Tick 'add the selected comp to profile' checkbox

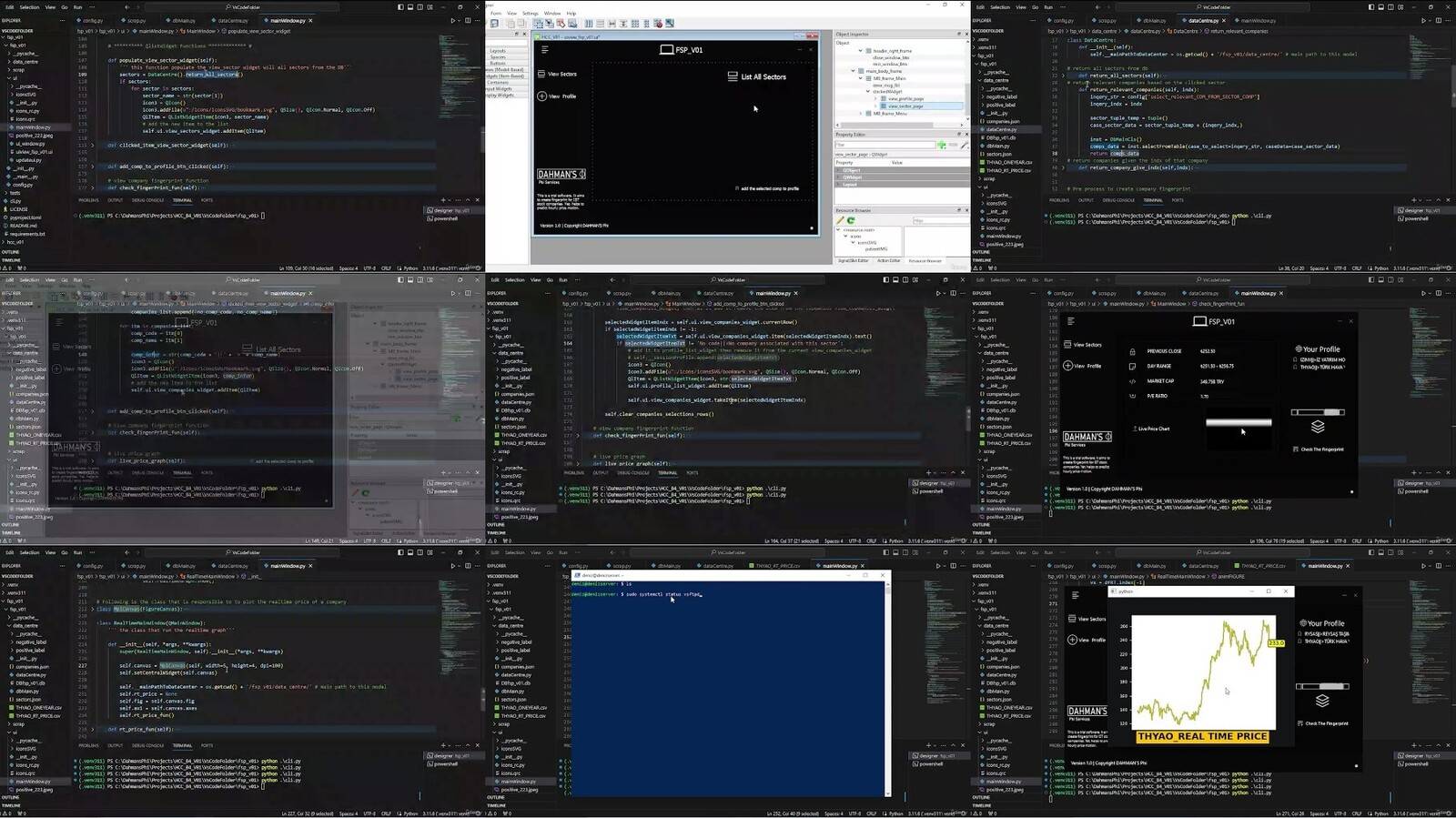coord(737,188)
